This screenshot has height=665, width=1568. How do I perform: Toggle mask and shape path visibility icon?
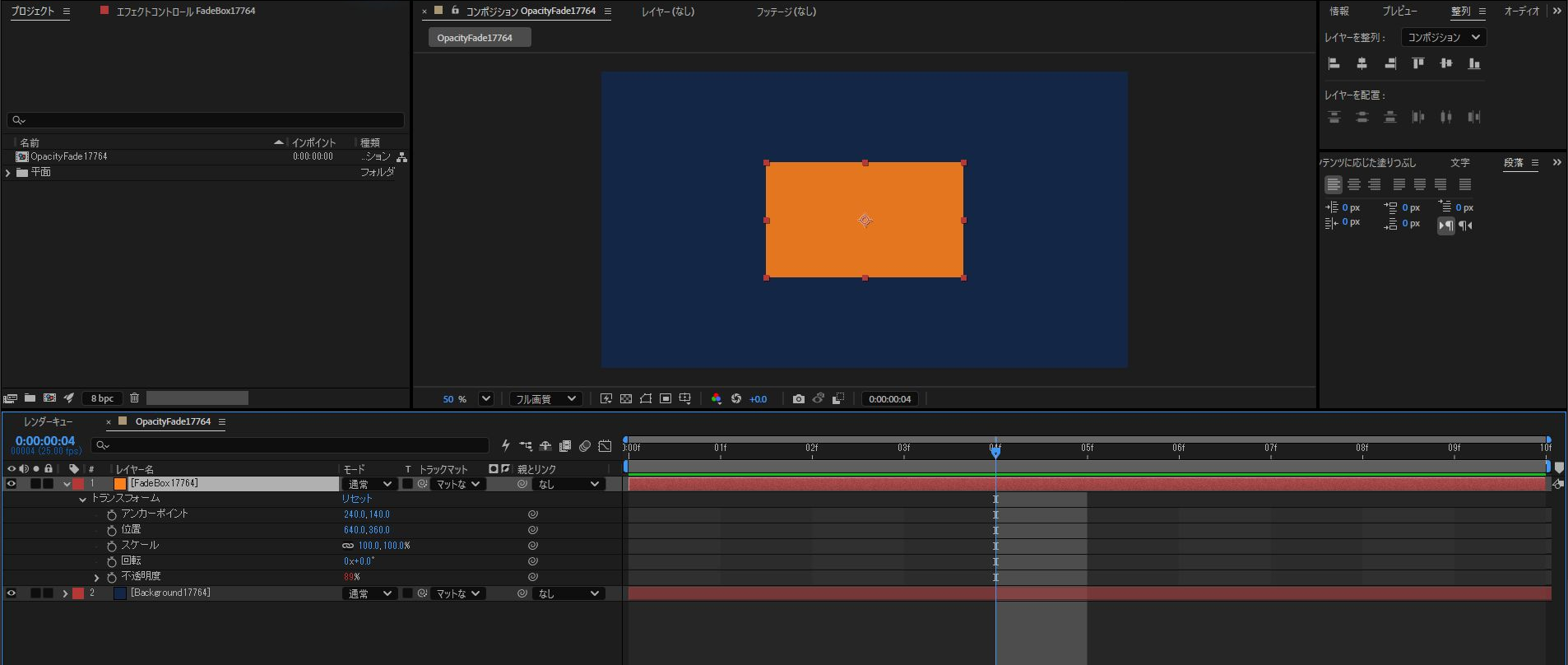(646, 399)
